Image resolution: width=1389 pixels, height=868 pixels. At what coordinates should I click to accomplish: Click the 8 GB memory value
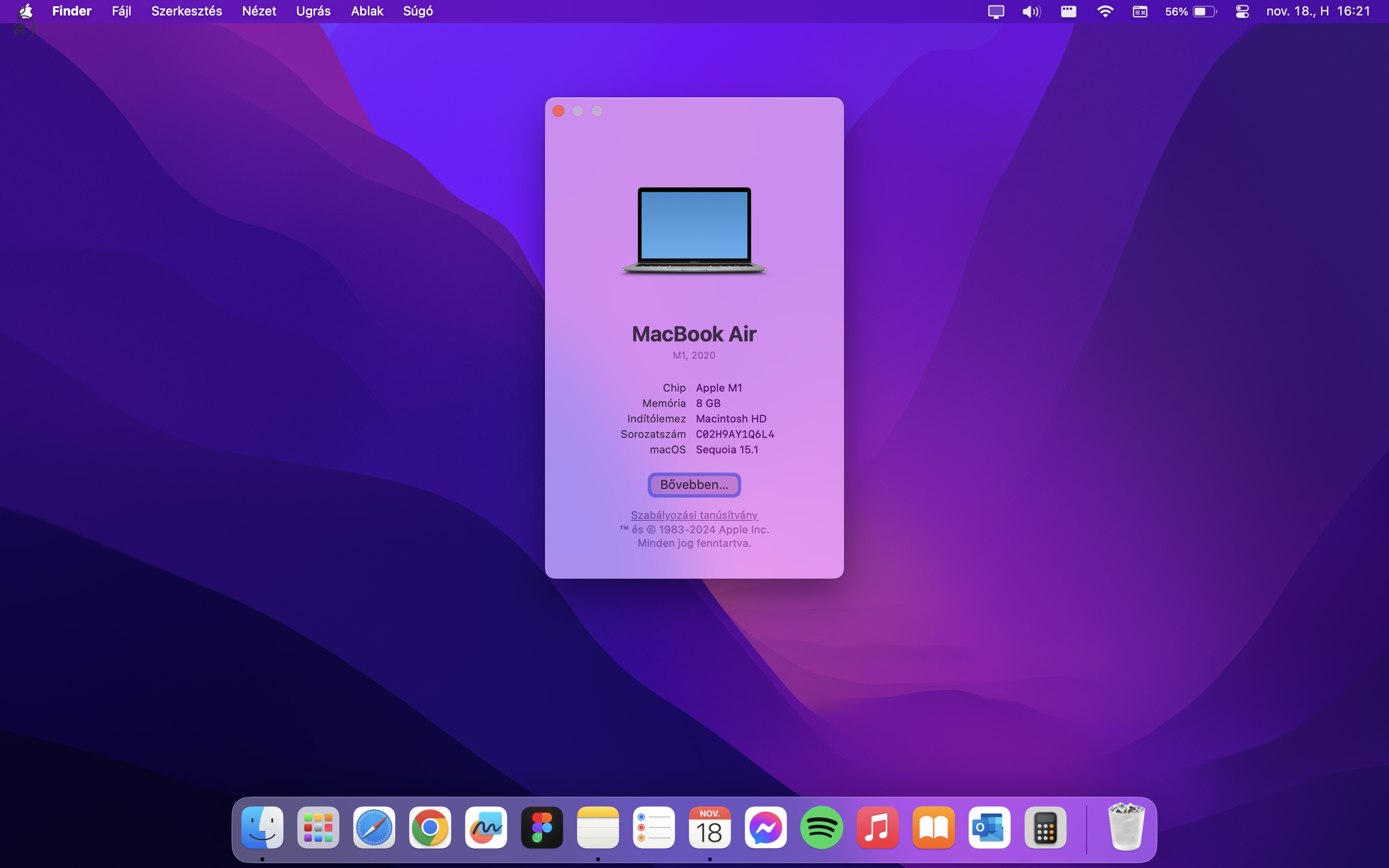coord(708,403)
